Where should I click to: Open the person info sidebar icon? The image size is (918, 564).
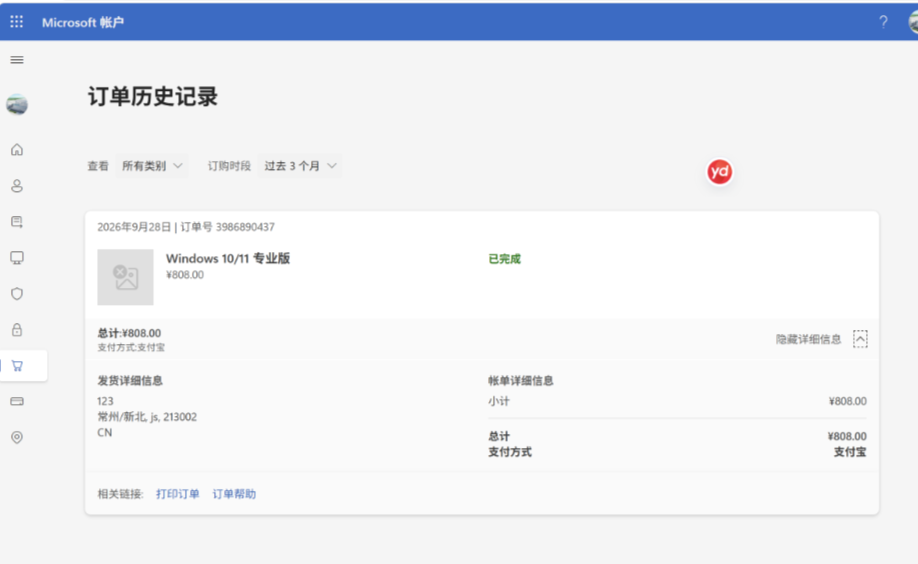pyautogui.click(x=17, y=186)
